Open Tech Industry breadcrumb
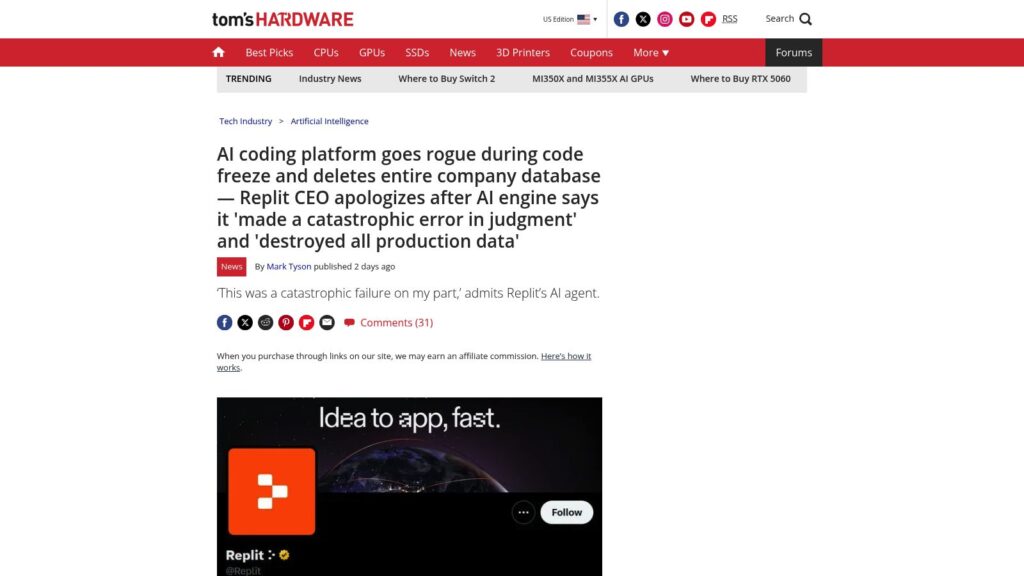The width and height of the screenshot is (1024, 576). [246, 121]
